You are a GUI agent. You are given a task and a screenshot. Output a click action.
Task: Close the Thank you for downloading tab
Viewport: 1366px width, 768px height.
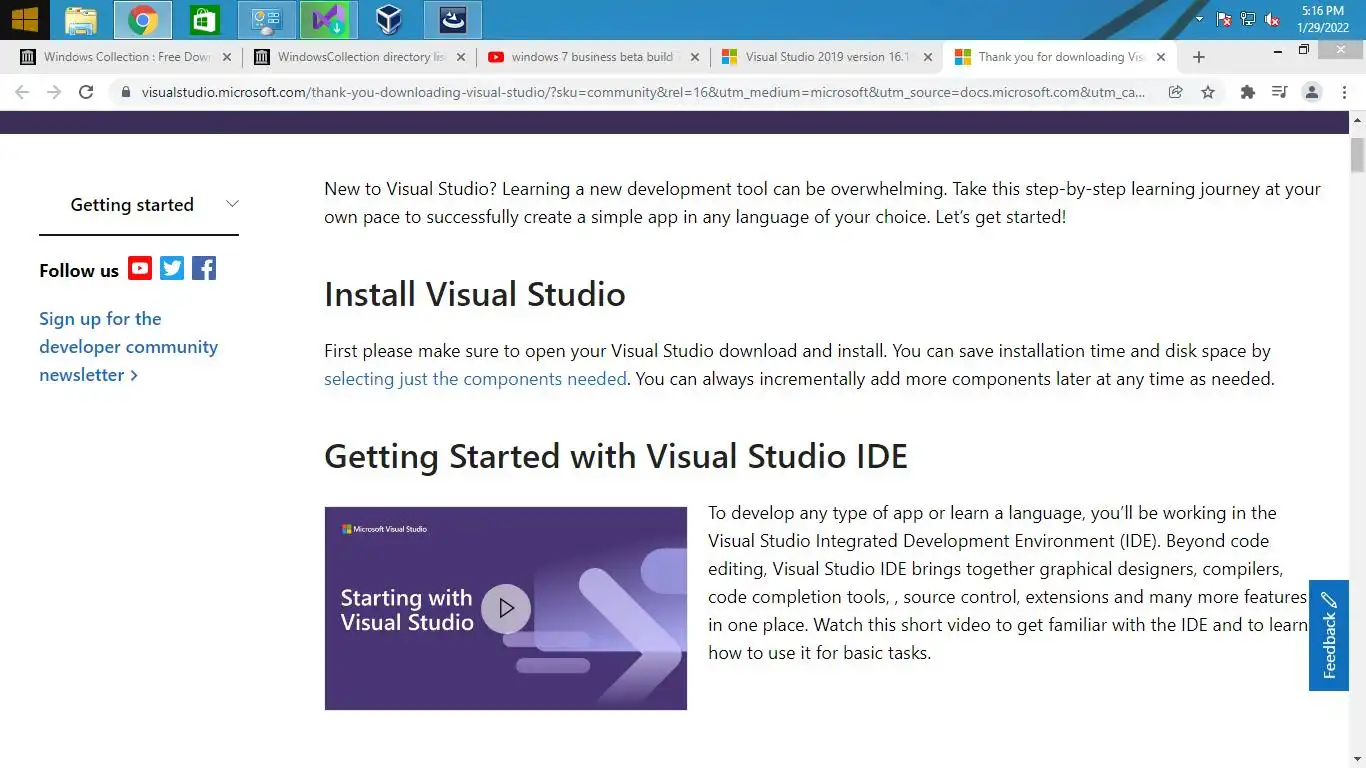[1161, 57]
